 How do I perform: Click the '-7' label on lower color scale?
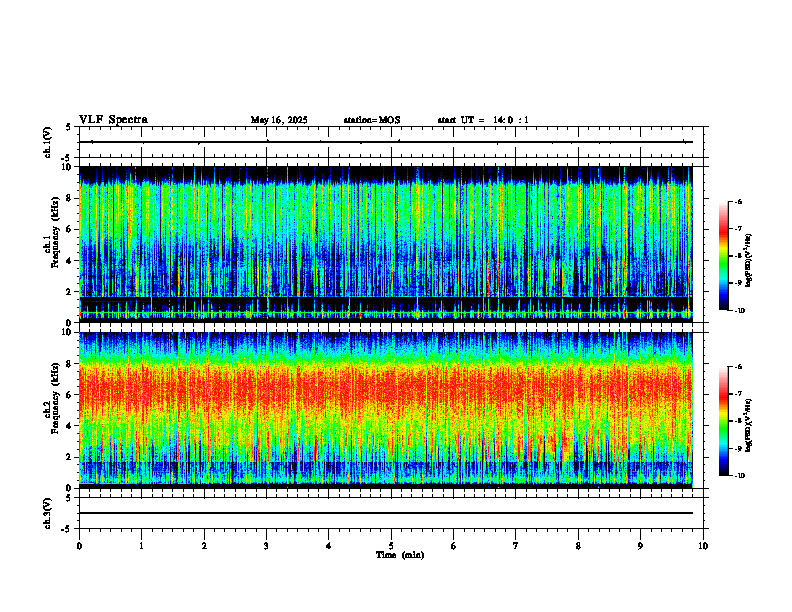(738, 394)
